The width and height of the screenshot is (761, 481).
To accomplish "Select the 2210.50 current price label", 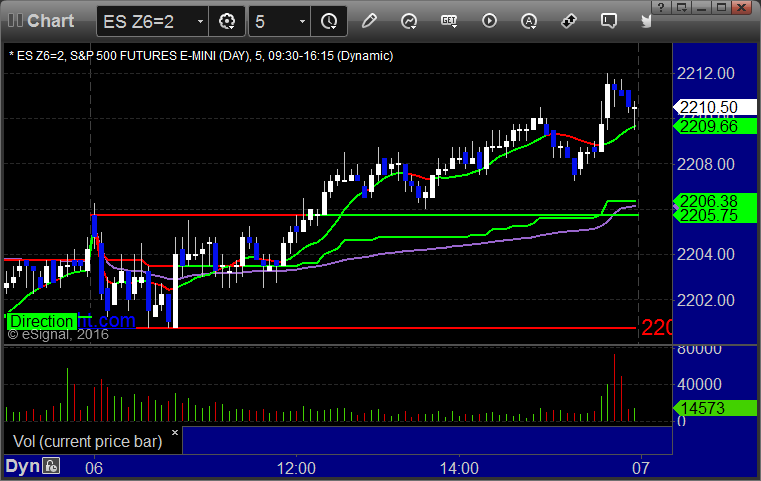I will [714, 107].
